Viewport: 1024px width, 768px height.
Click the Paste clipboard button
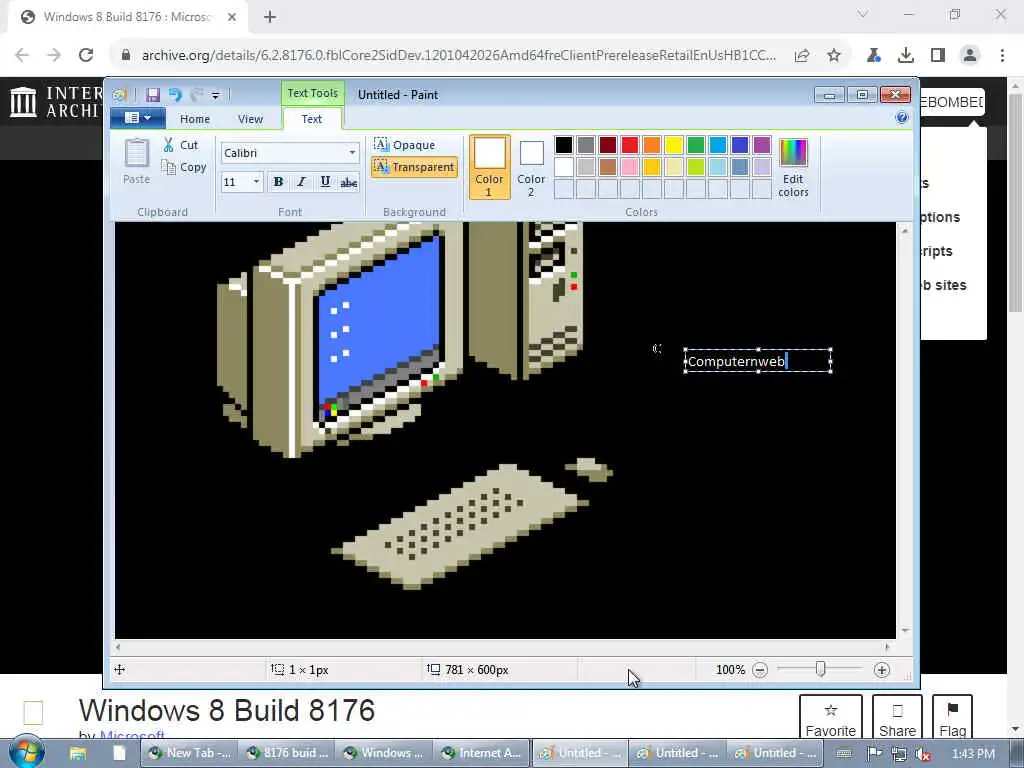(136, 161)
